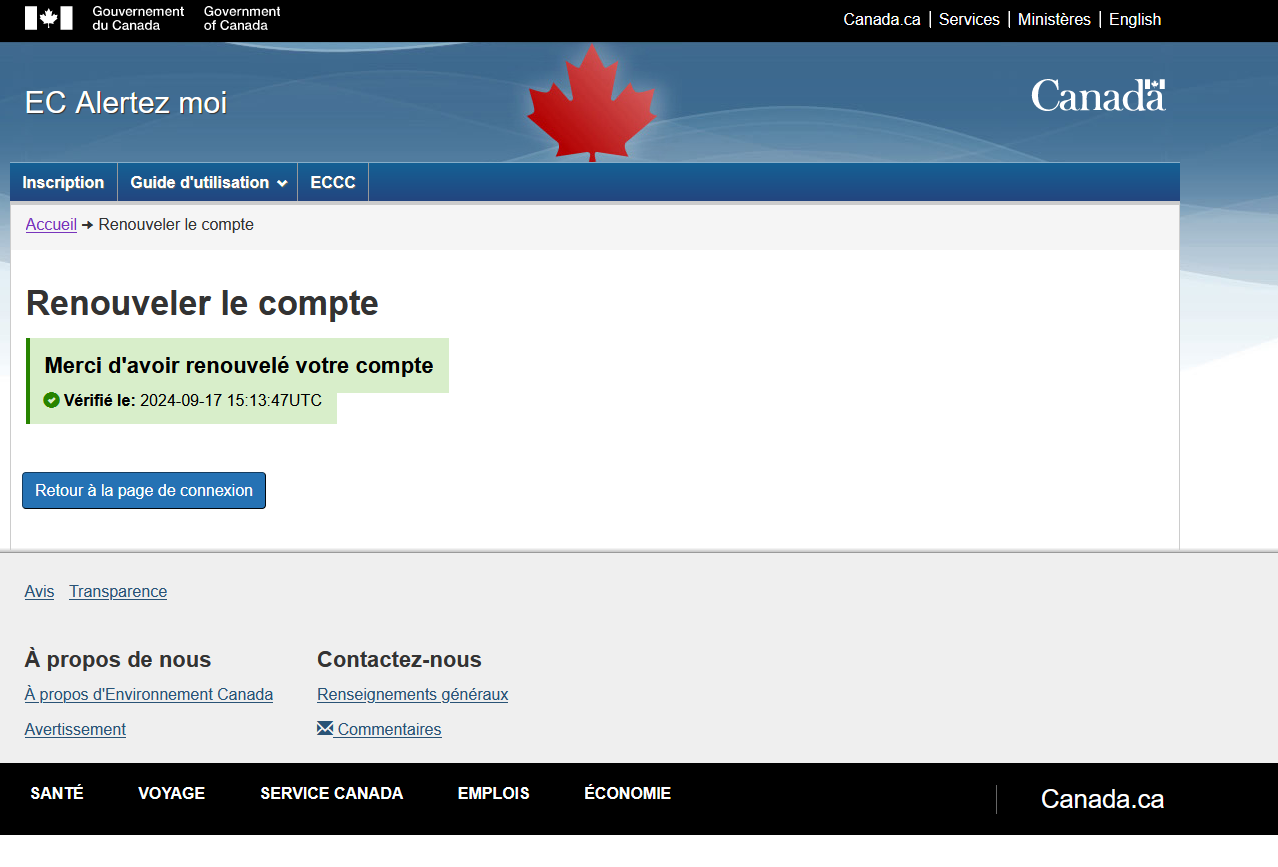
Task: Click the green verified checkmark icon
Action: (x=52, y=400)
